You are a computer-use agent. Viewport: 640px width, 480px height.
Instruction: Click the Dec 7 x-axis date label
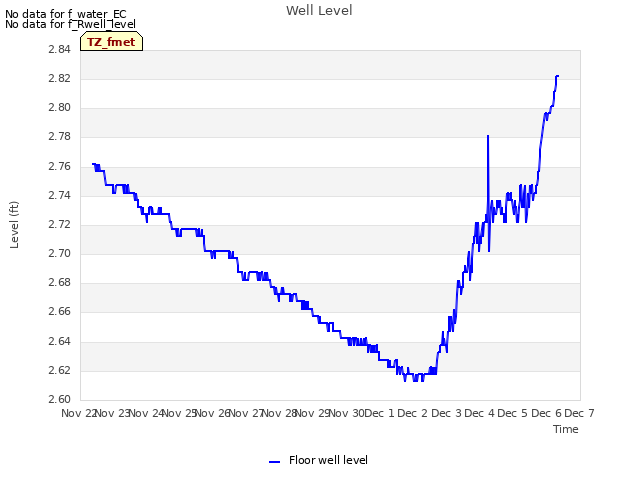(x=580, y=413)
